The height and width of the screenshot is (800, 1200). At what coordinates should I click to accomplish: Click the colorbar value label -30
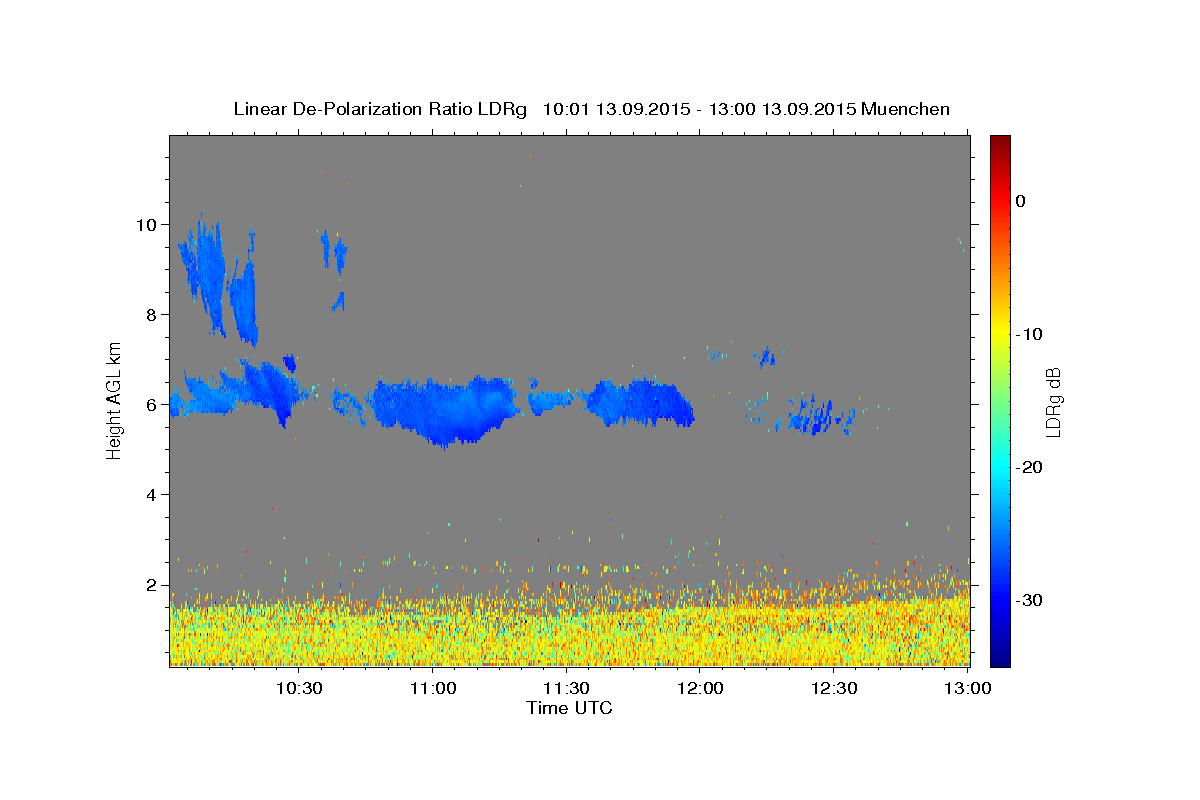coord(1030,600)
